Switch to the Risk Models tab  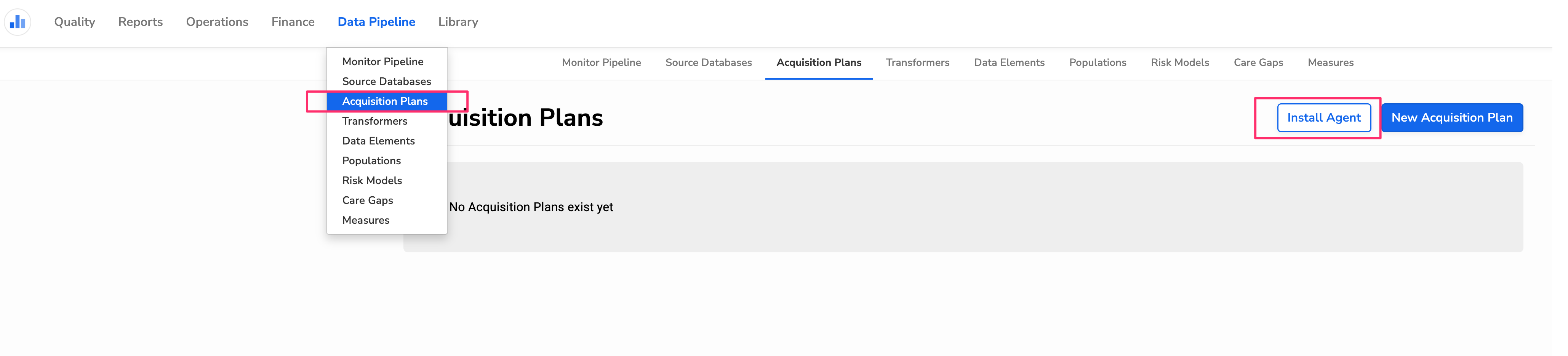pos(1180,63)
